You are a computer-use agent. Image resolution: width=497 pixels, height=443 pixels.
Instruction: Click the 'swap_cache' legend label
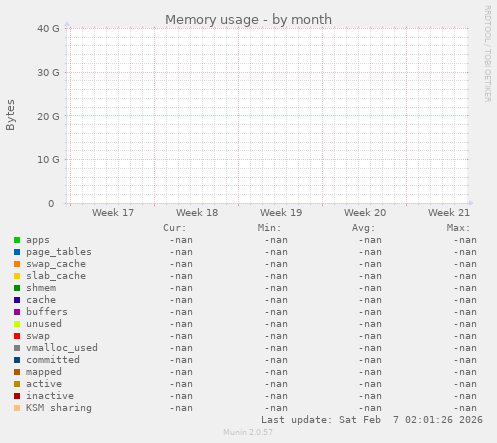point(56,264)
